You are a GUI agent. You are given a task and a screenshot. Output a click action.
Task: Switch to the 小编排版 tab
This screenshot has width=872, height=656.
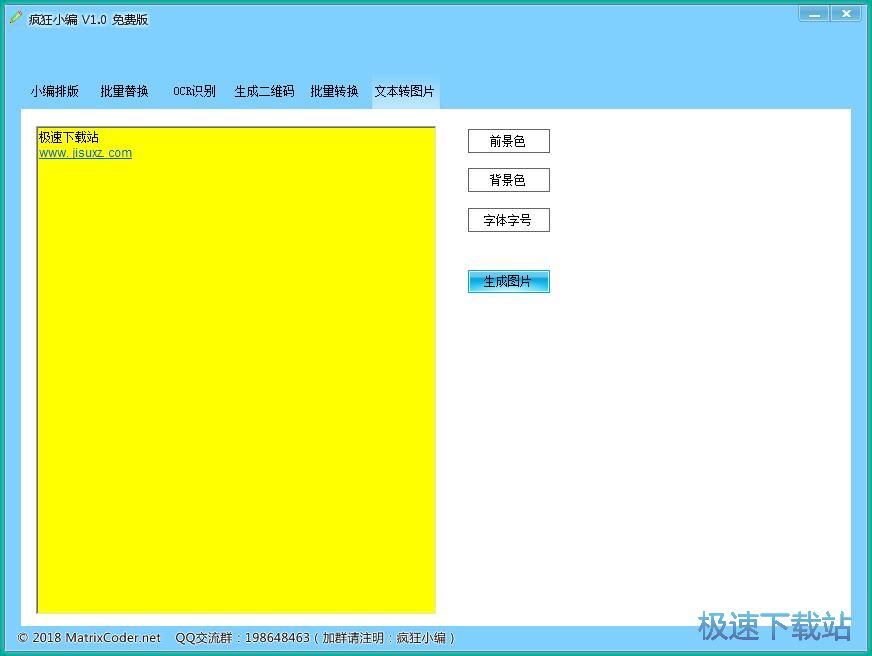click(54, 91)
